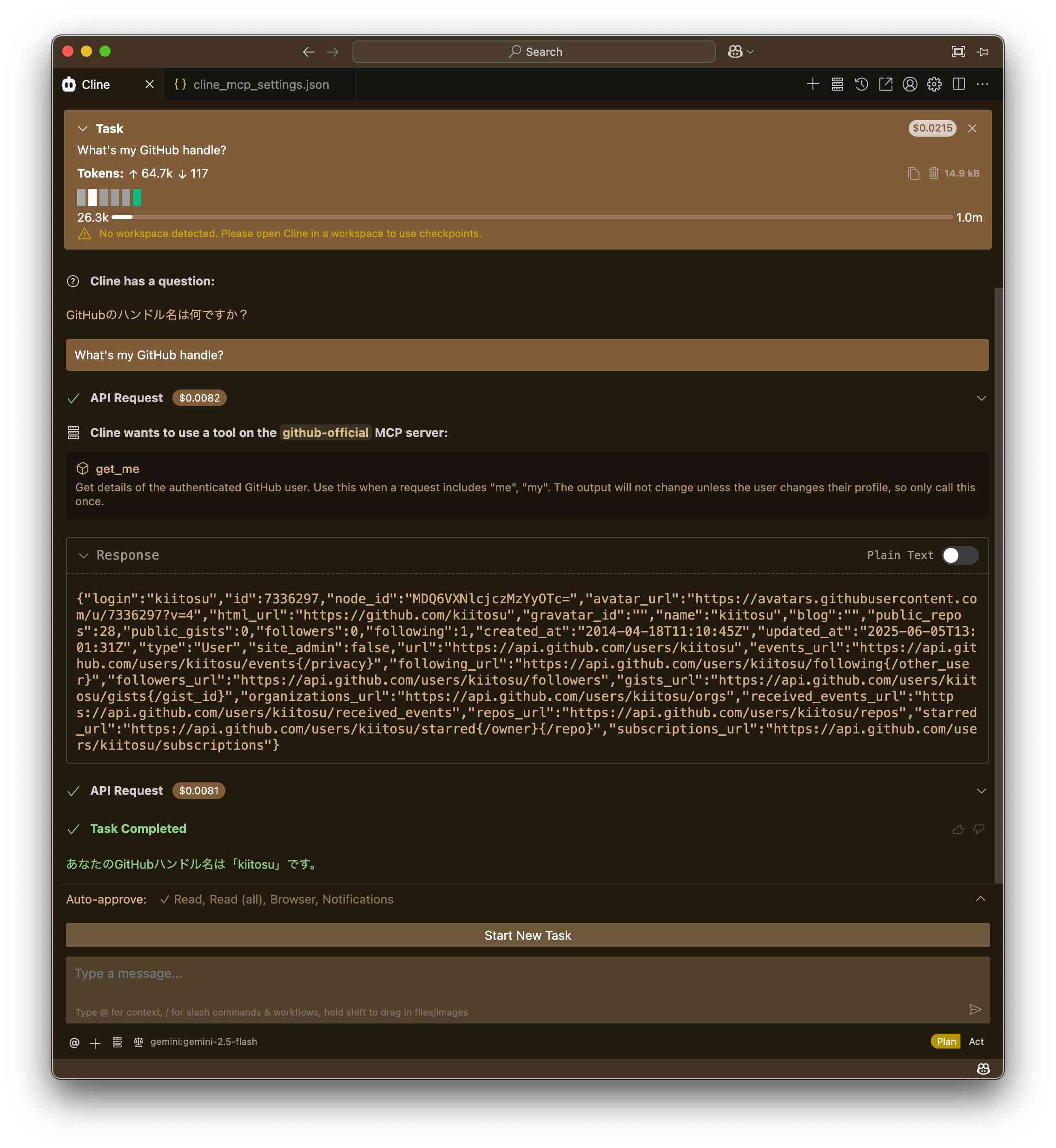This screenshot has height=1148, width=1056.
Task: Click the plus new task icon
Action: pos(812,85)
